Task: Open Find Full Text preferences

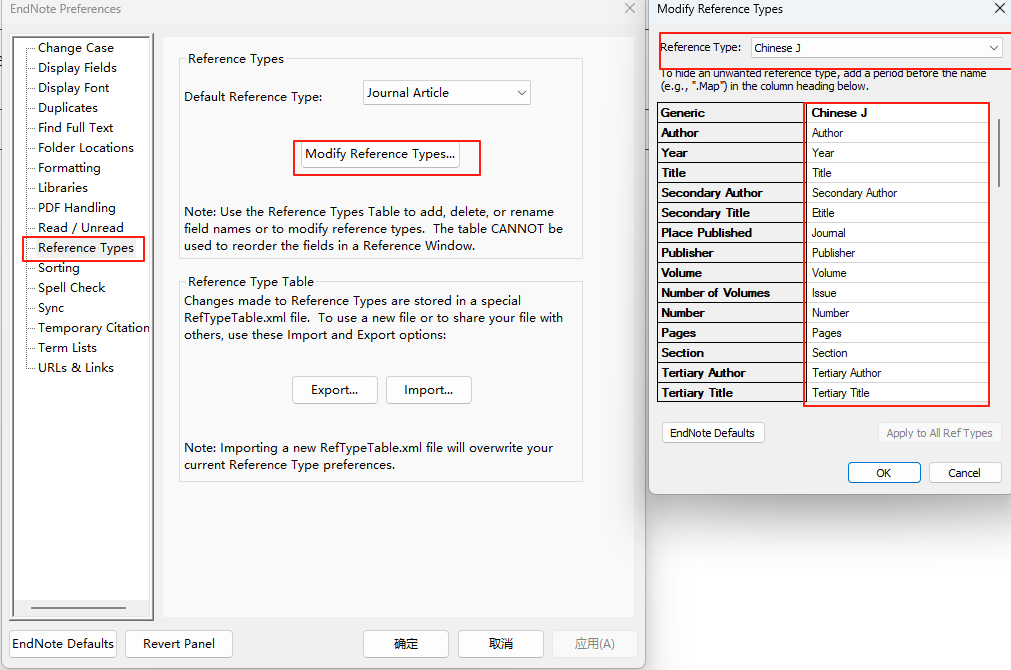Action: 75,128
